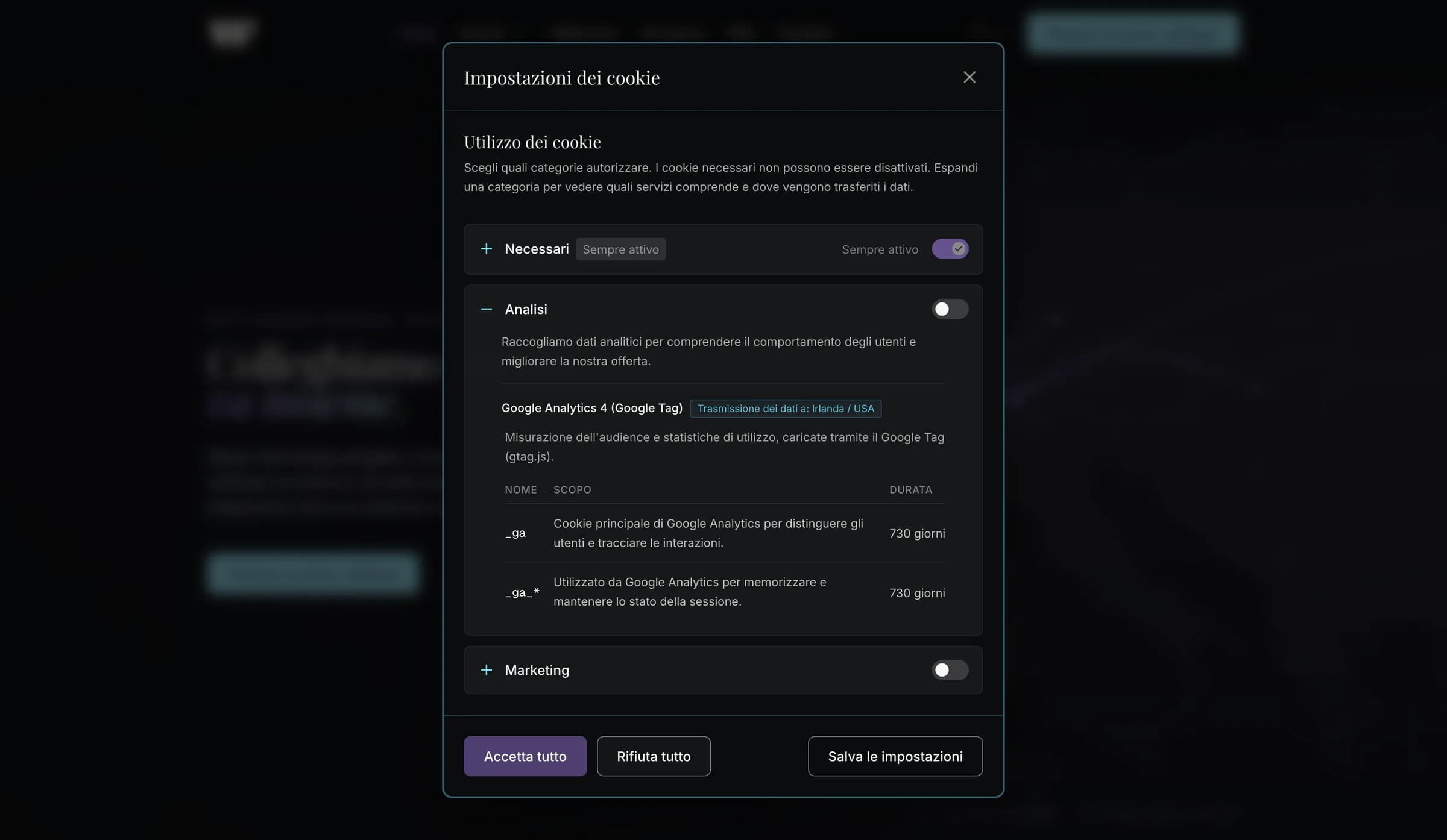Expand the Necessari category plus icon

(x=486, y=249)
